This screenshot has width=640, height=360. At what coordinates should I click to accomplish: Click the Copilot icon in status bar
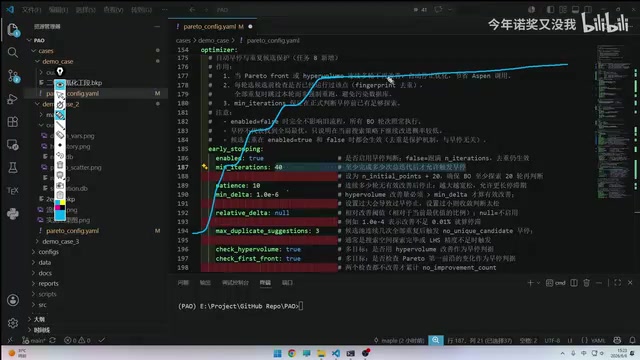pyautogui.click(x=617, y=340)
